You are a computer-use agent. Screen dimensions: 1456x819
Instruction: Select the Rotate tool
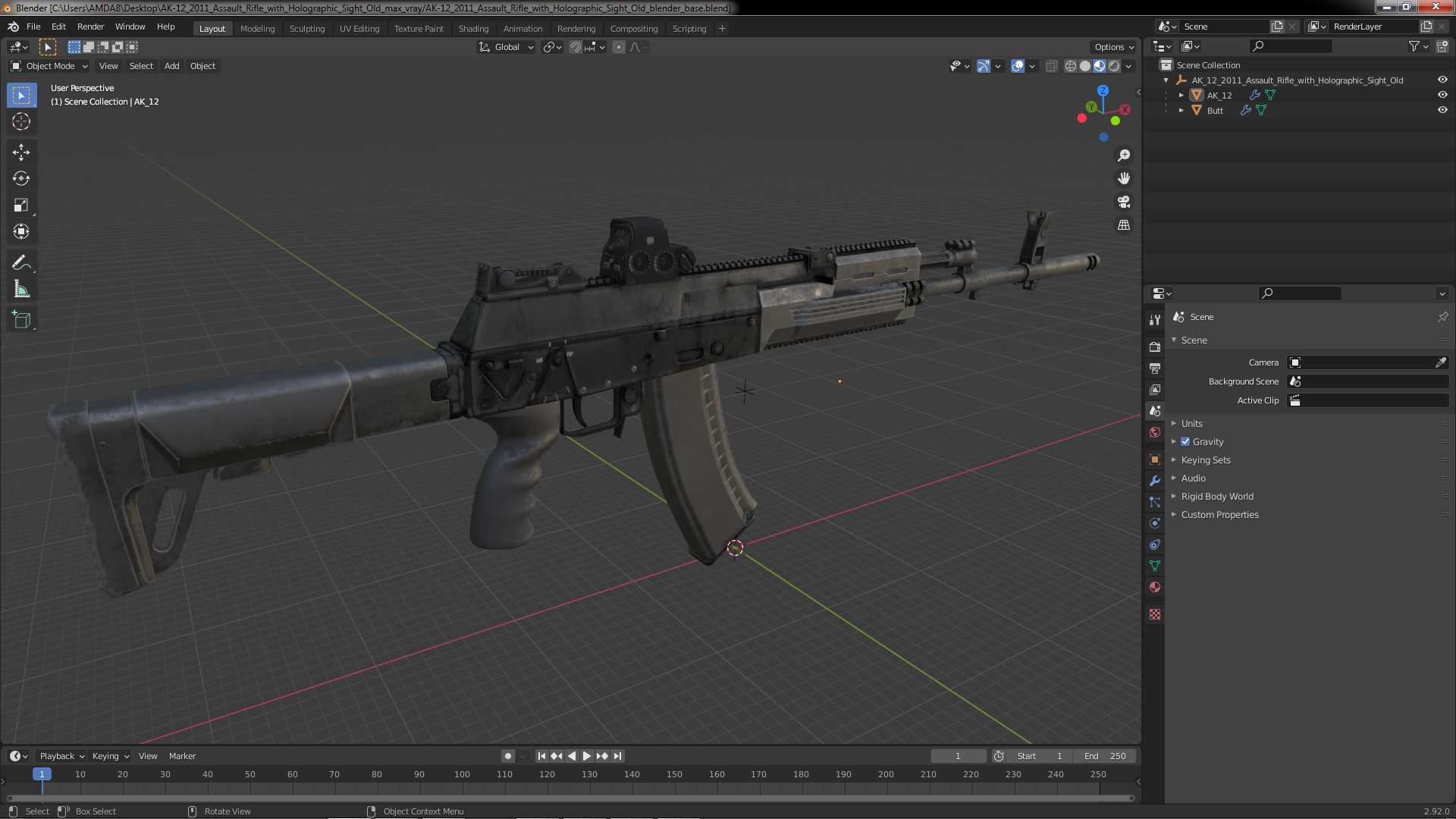click(21, 179)
